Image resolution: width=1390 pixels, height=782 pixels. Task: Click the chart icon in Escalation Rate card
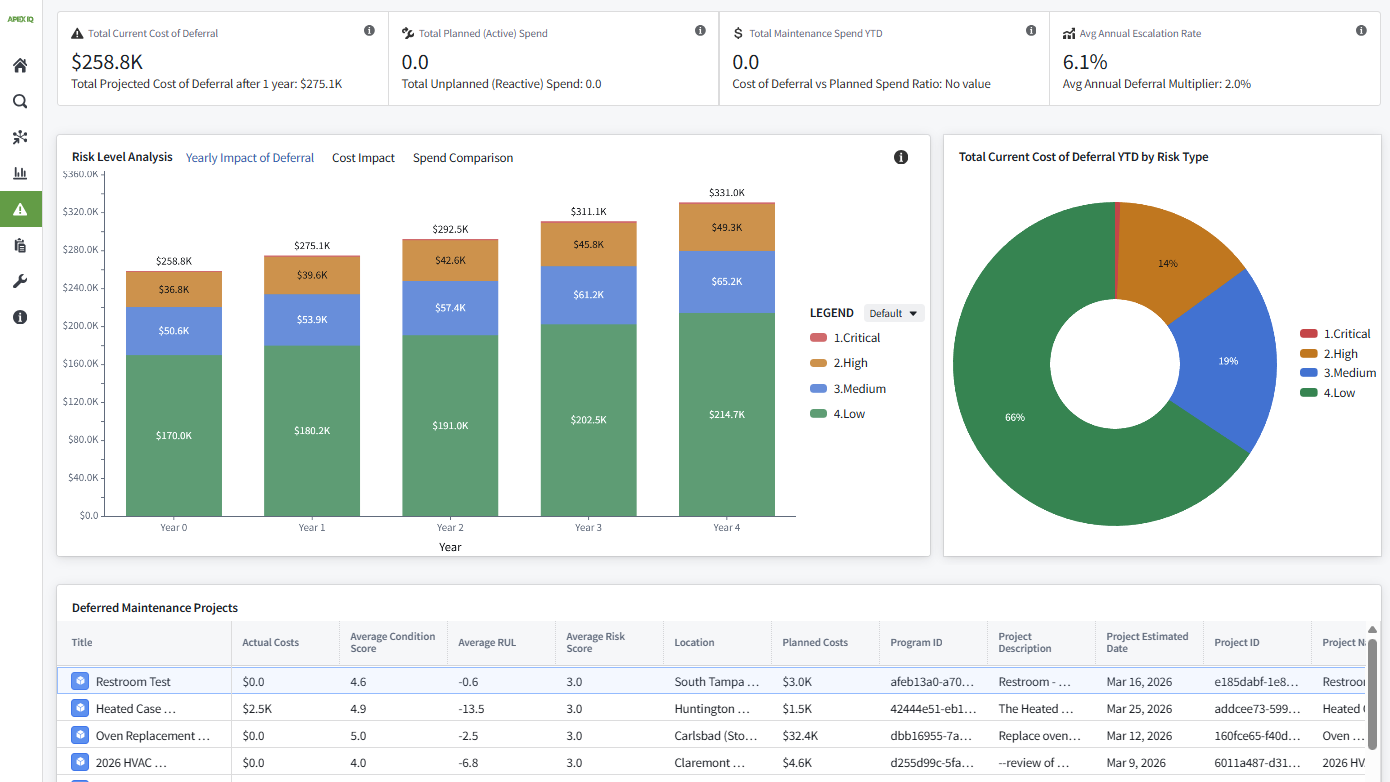click(x=1069, y=33)
